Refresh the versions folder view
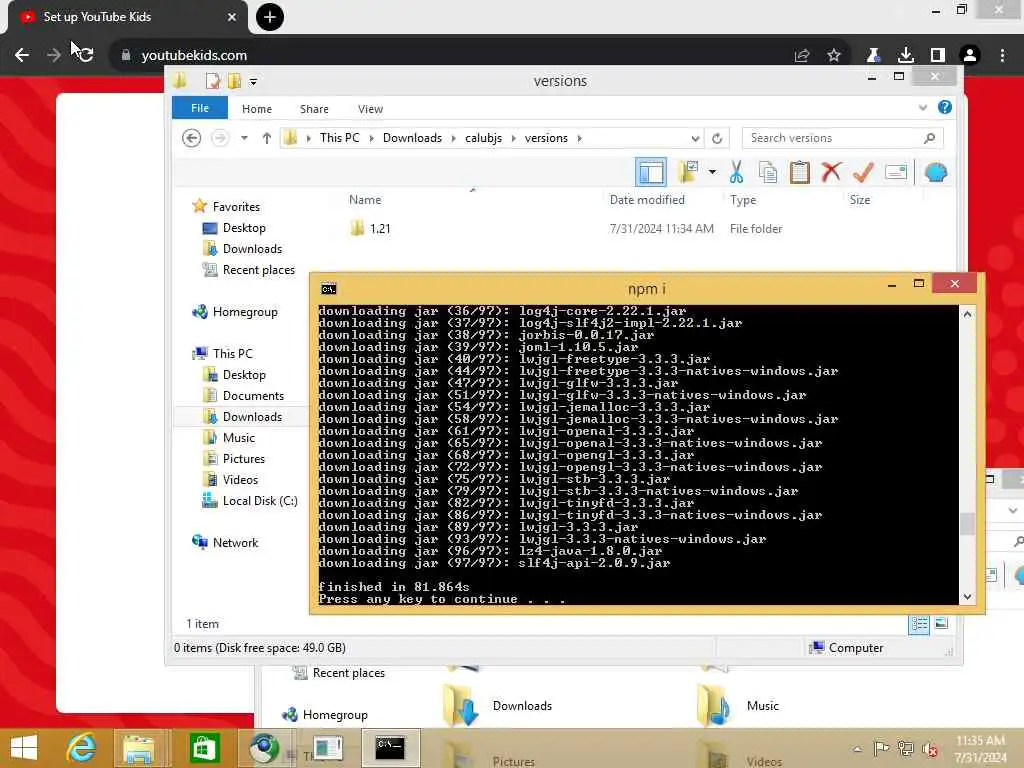 pyautogui.click(x=717, y=138)
